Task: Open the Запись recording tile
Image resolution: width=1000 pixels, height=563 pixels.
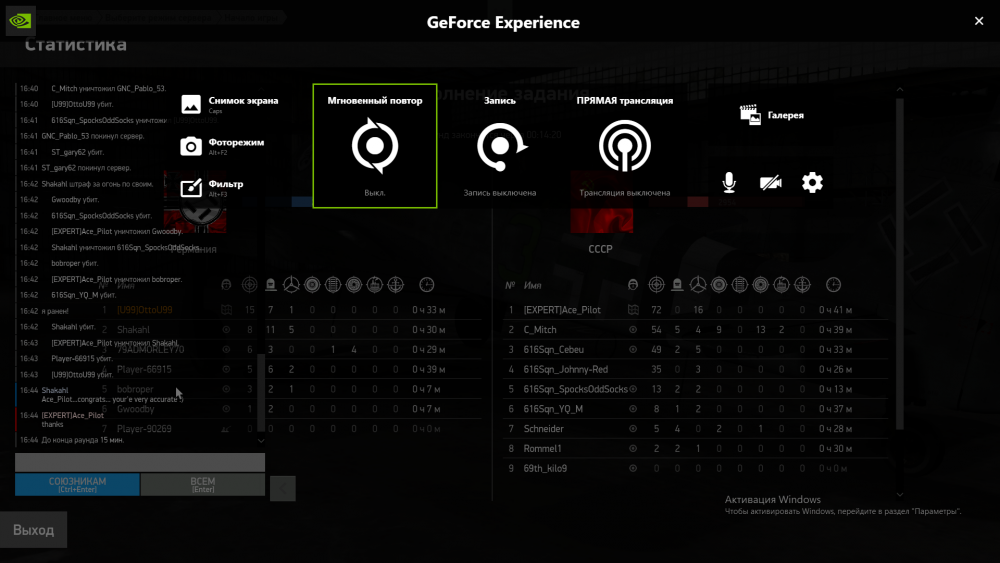Action: point(500,146)
